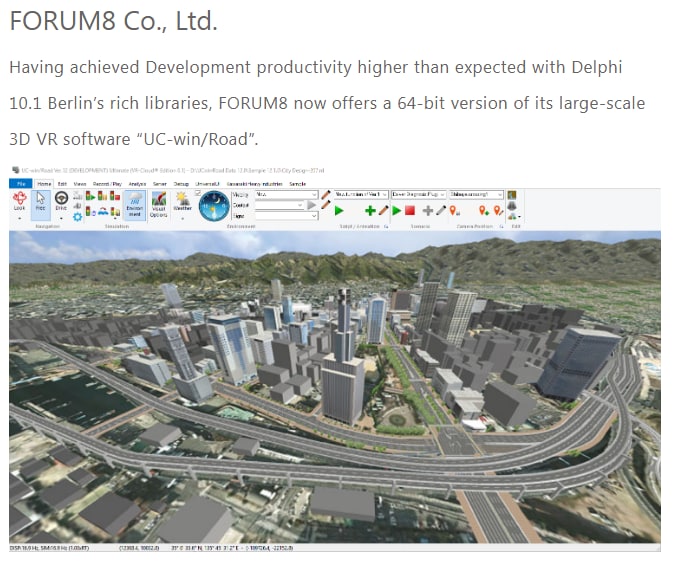Stop traffic using the red stop signal icon
This screenshot has height=574, width=685.
coord(115,196)
